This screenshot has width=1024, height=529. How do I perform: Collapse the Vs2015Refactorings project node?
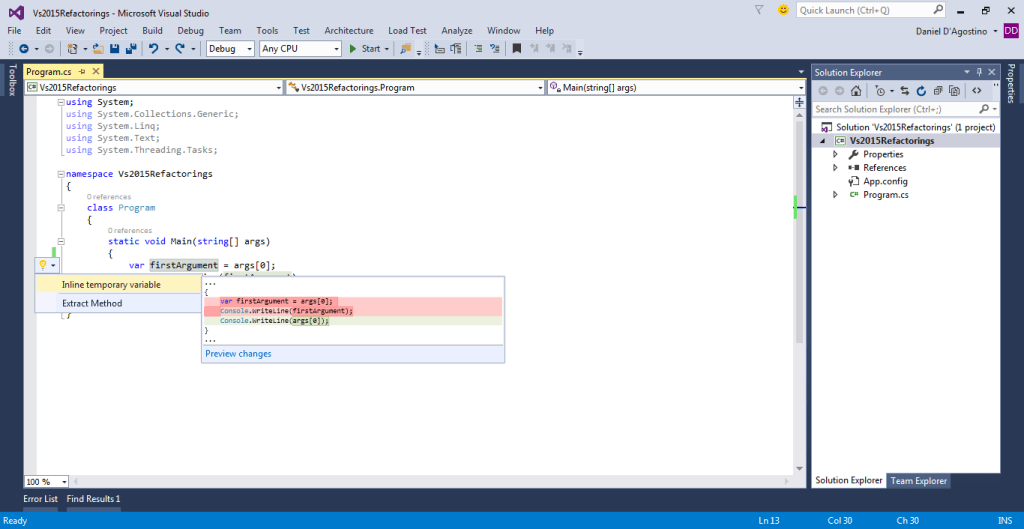point(823,141)
